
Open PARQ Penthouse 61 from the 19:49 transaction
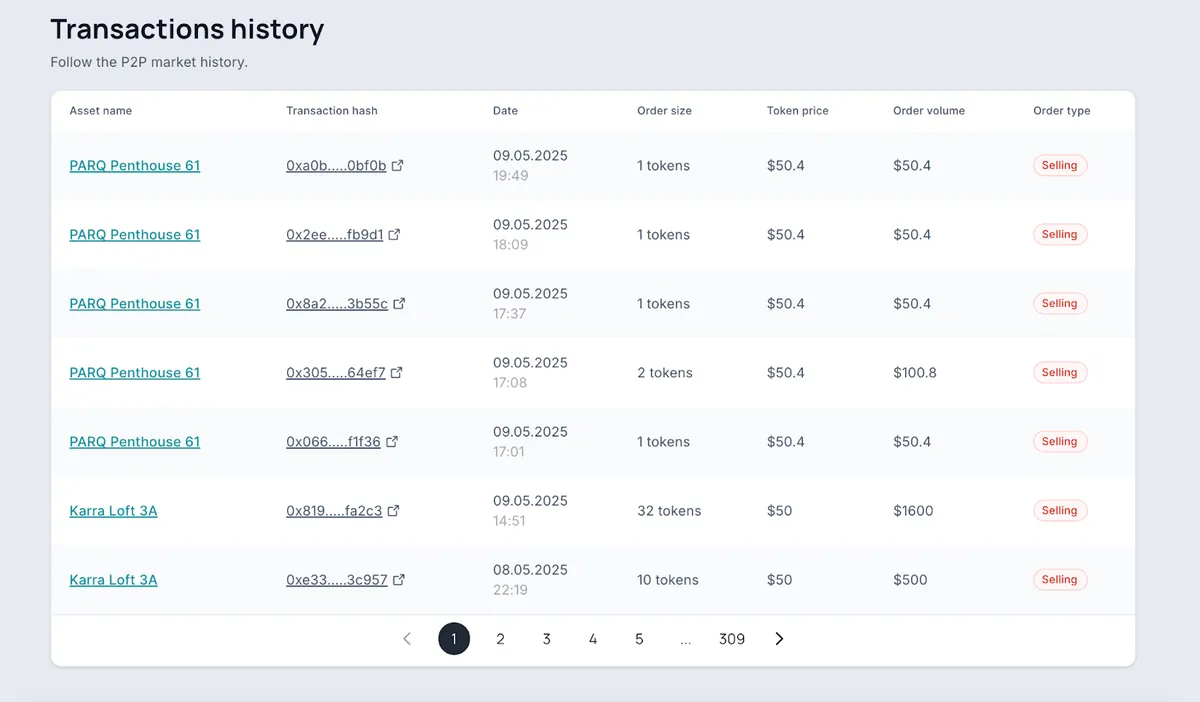click(135, 165)
